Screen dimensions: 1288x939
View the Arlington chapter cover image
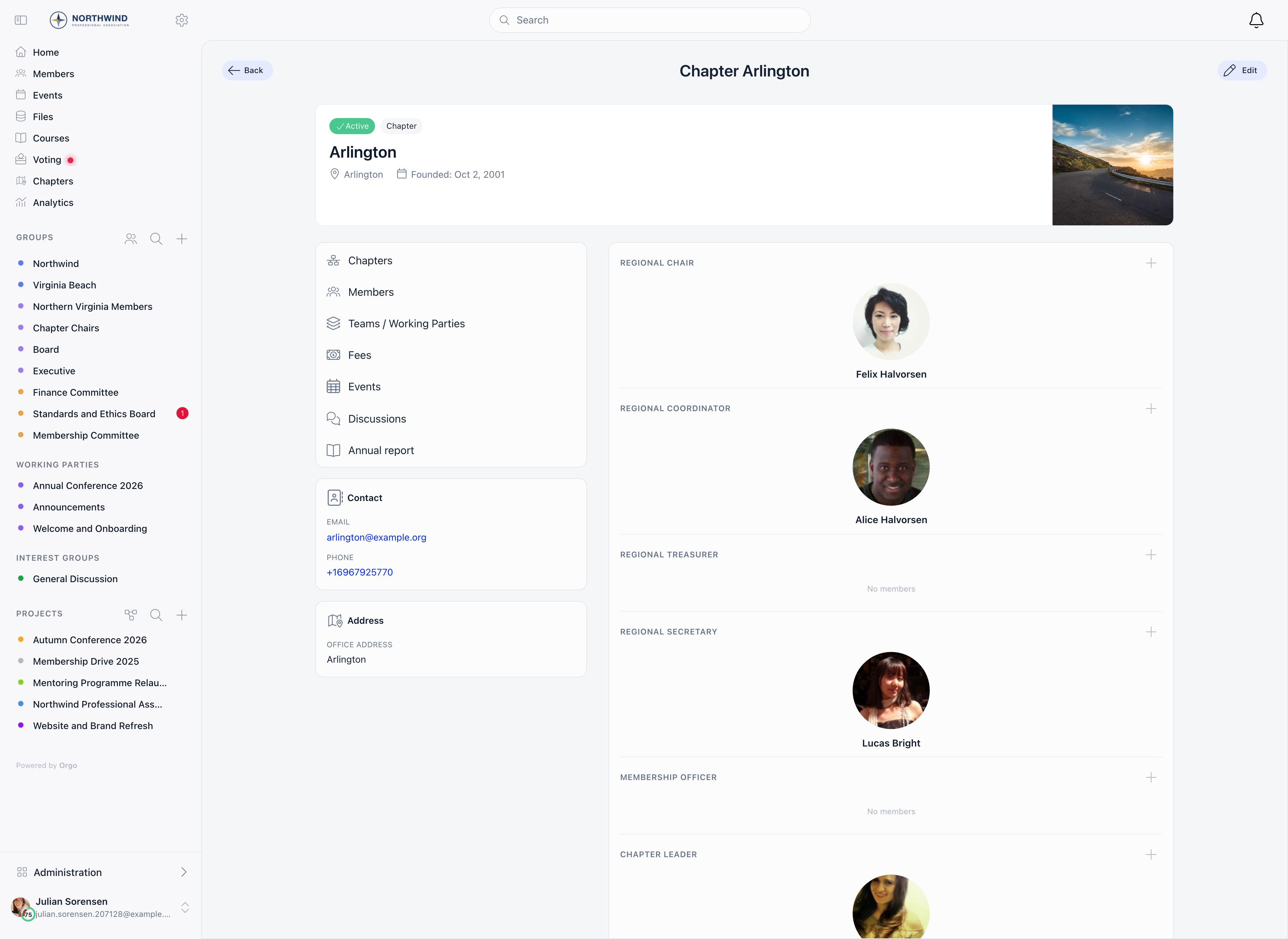[x=1112, y=165]
